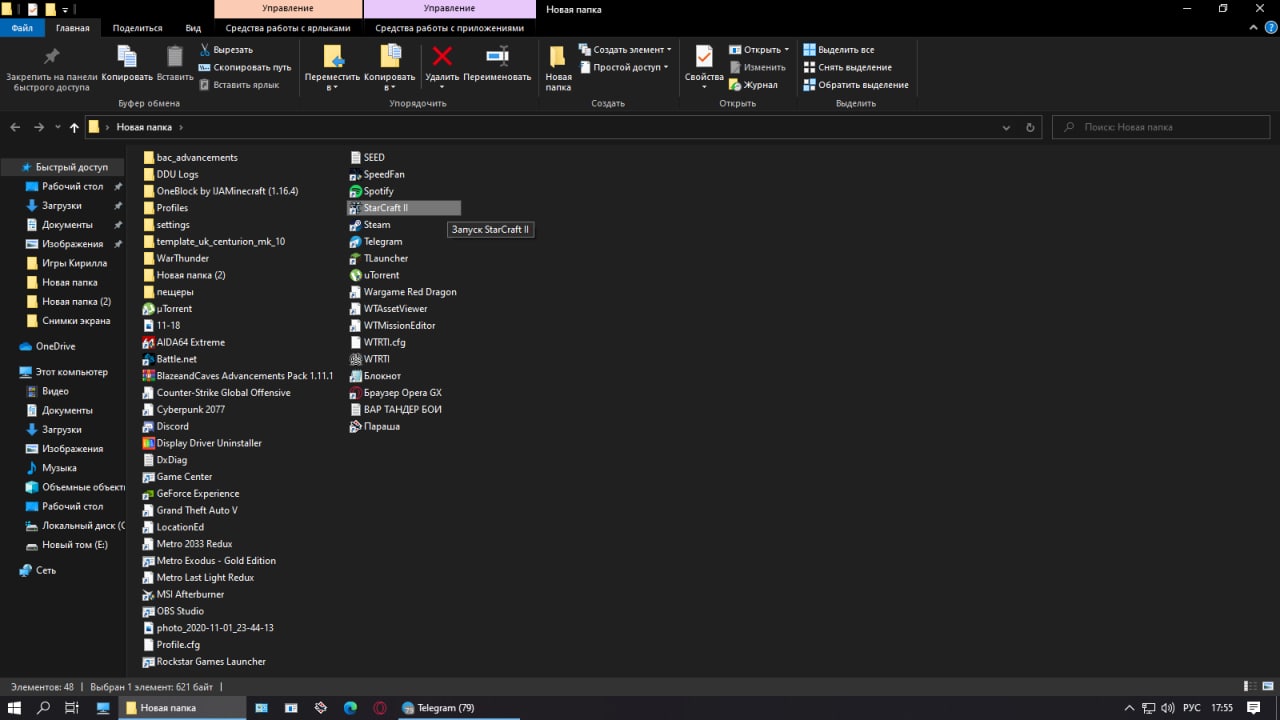Viewport: 1280px width, 720px height.
Task: Switch to the View (Вид) ribbon tab
Action: (x=193, y=28)
